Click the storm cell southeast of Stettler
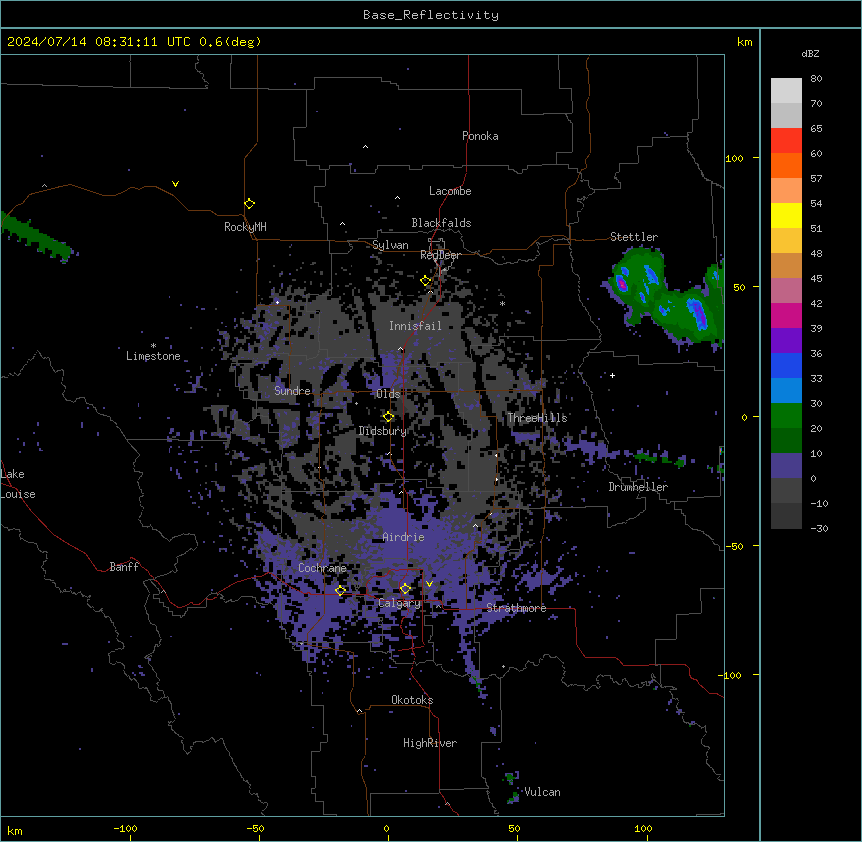Screen dimensions: 862x842 click(x=666, y=296)
